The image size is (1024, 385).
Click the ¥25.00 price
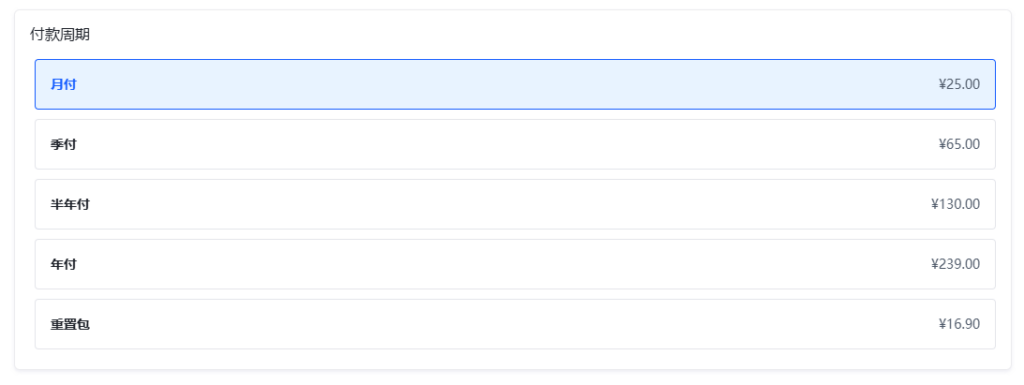pos(959,84)
